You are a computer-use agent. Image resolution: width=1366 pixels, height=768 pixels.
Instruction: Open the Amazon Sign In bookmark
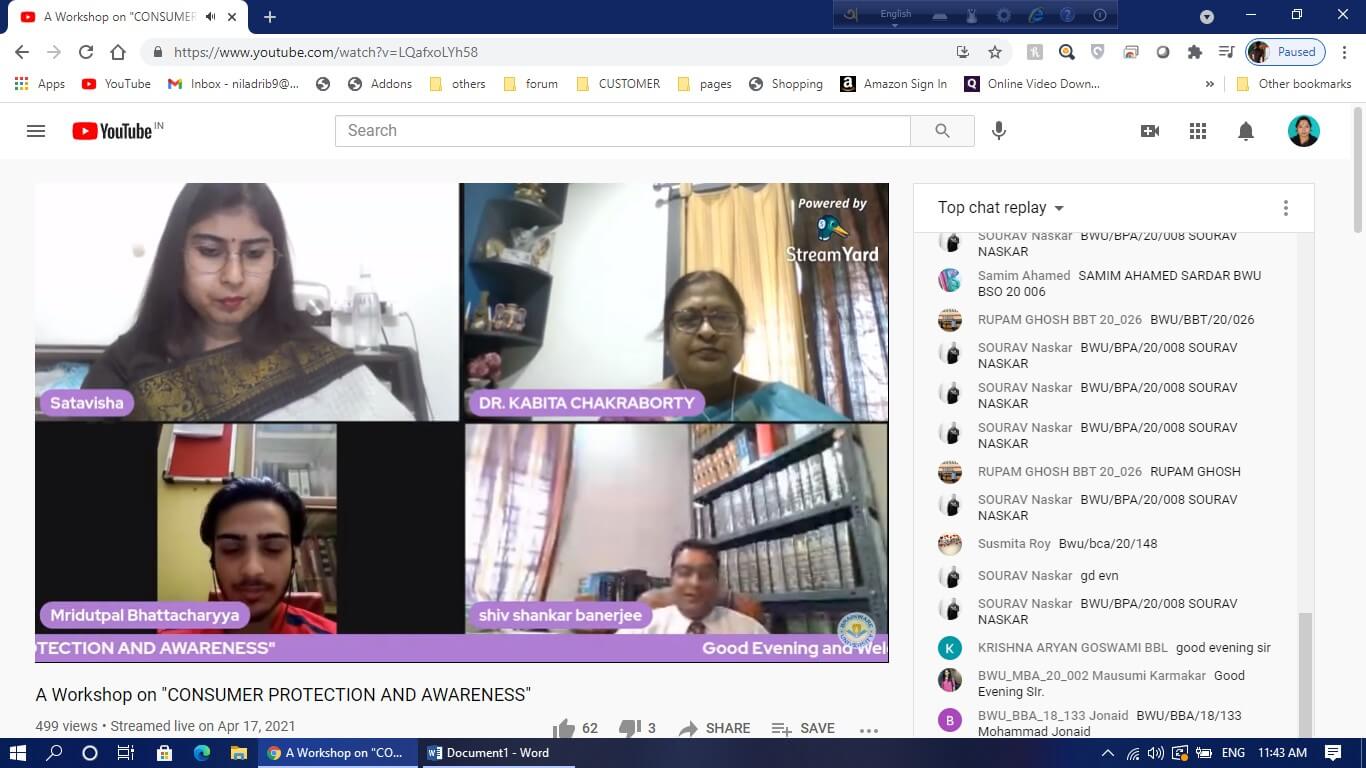point(893,84)
